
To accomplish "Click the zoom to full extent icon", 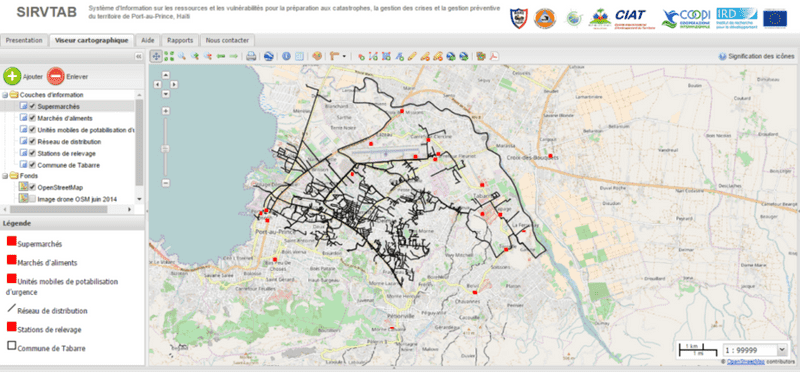I will point(169,57).
